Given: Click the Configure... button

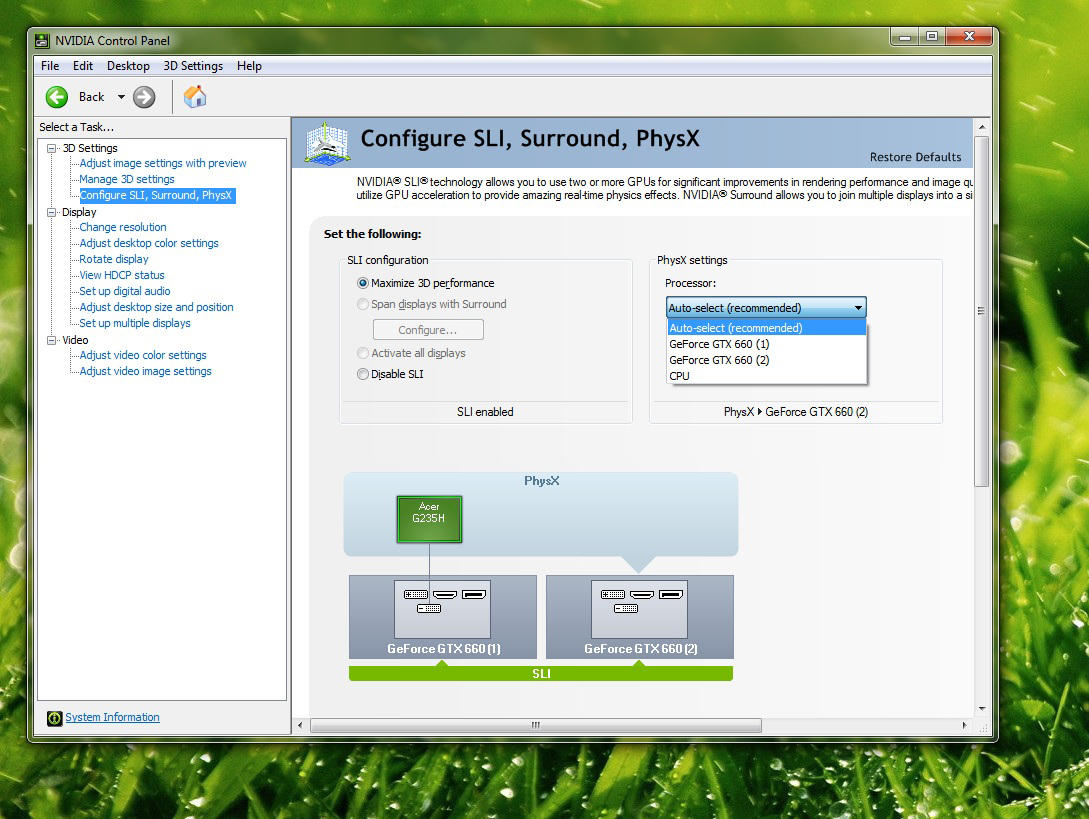Looking at the screenshot, I should [x=428, y=330].
